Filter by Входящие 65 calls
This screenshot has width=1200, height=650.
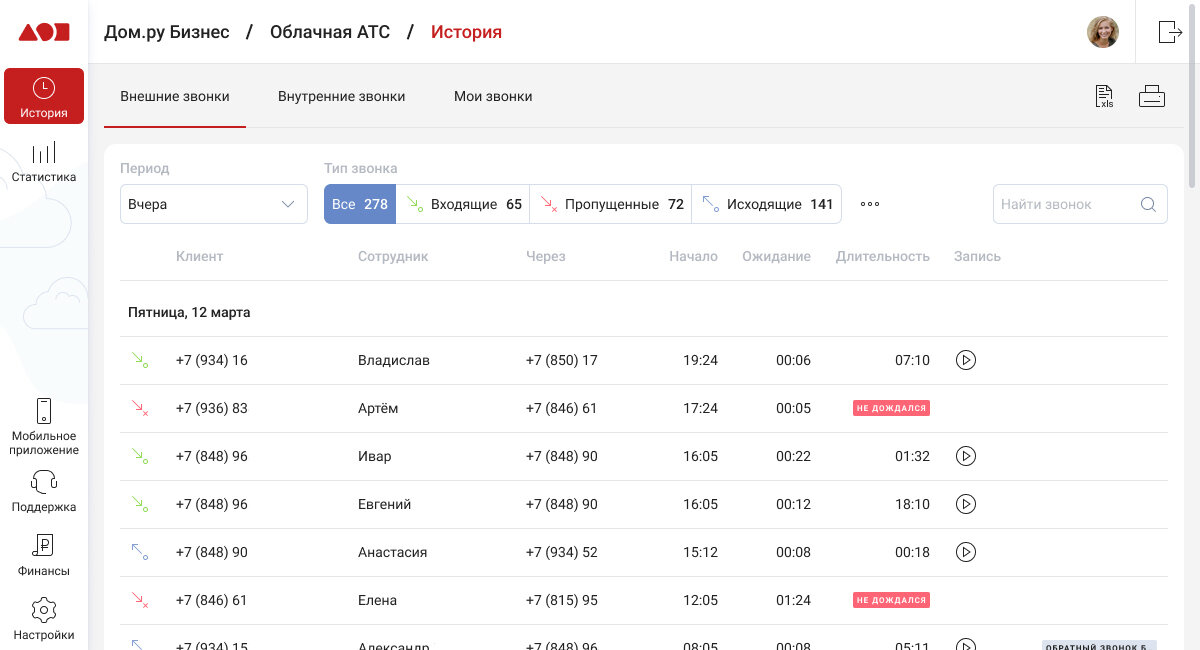pyautogui.click(x=463, y=204)
